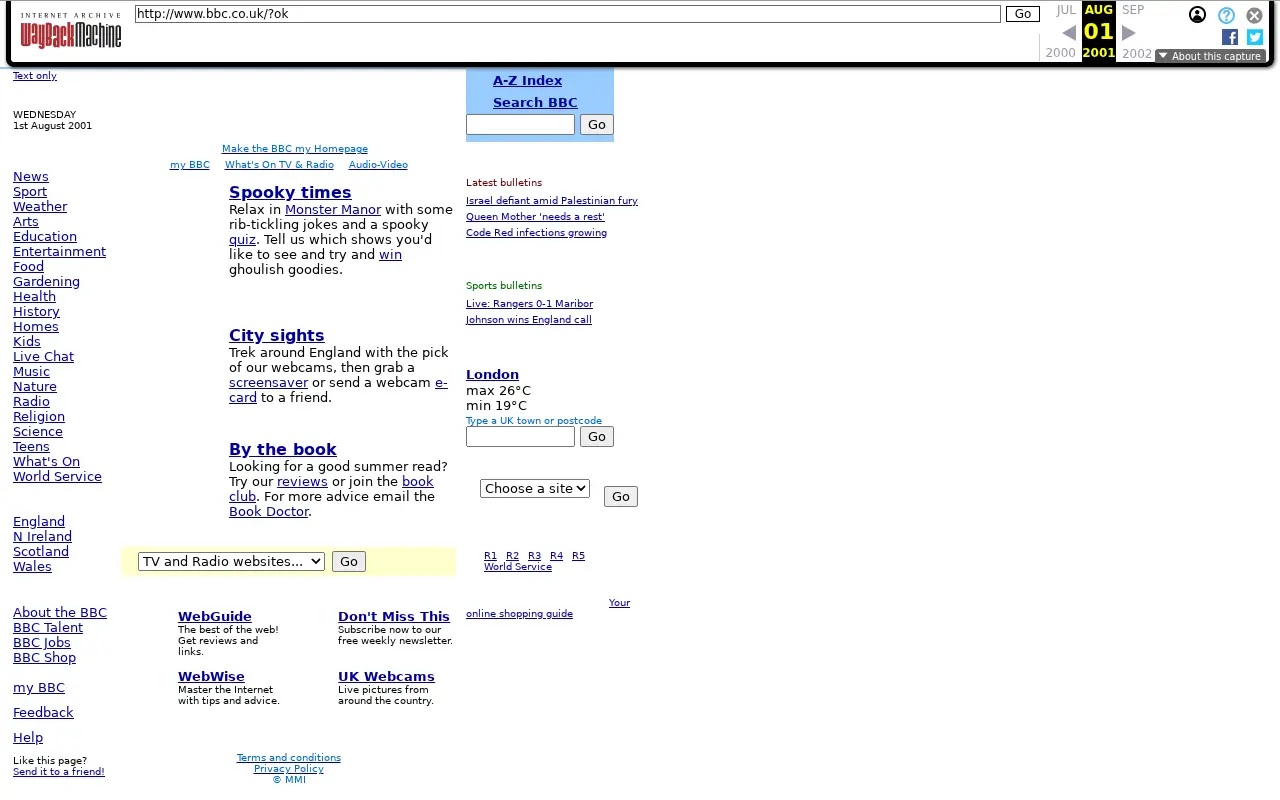
Task: Select the Sport category link
Action: pyautogui.click(x=30, y=191)
